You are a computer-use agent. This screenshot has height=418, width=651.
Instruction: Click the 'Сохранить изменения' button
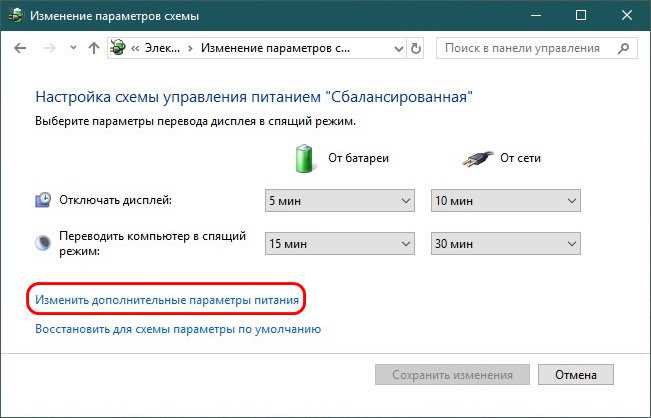pos(452,375)
